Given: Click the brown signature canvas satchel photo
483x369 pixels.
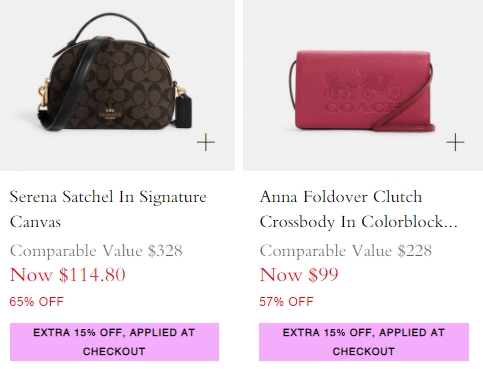Looking at the screenshot, I should (x=117, y=85).
